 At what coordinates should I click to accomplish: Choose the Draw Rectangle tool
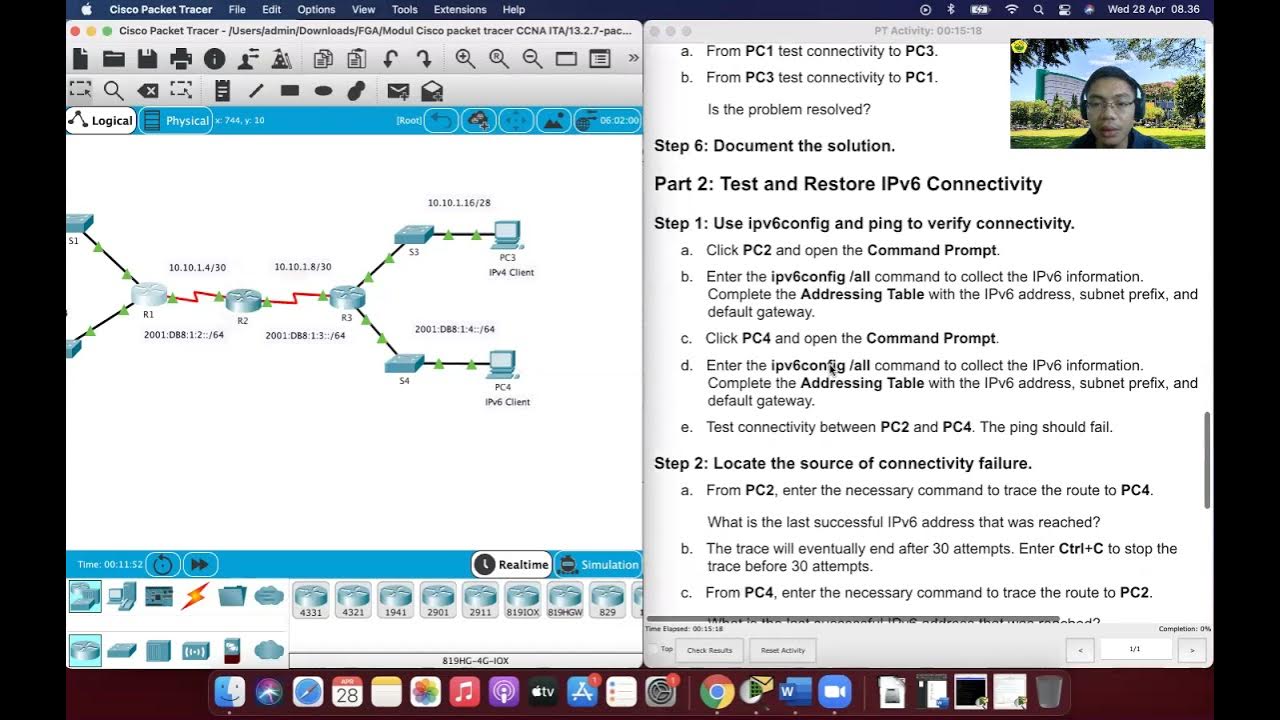pos(290,90)
